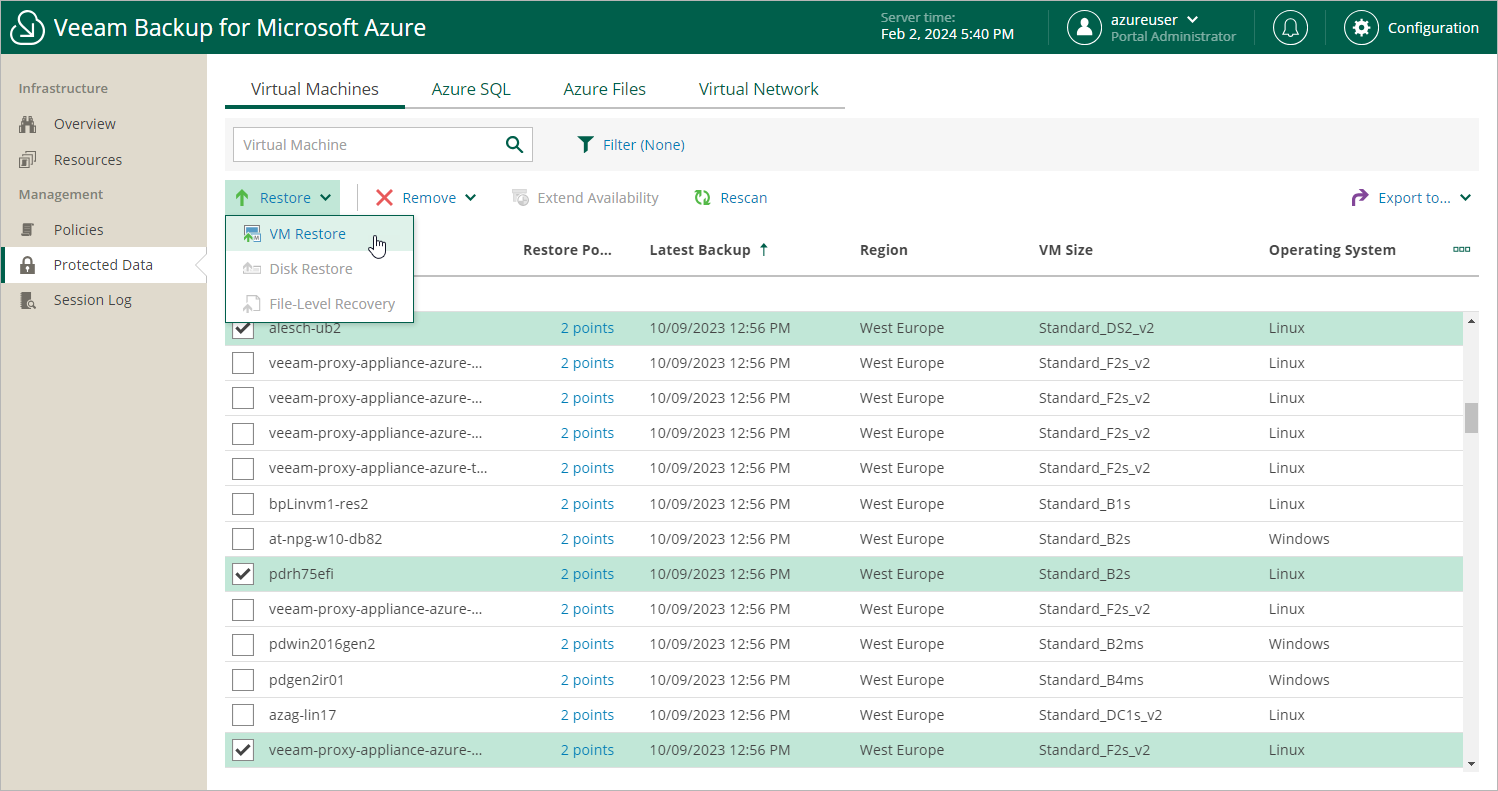The height and width of the screenshot is (791, 1498).
Task: Click the Veeam cloud logo icon
Action: tap(27, 28)
